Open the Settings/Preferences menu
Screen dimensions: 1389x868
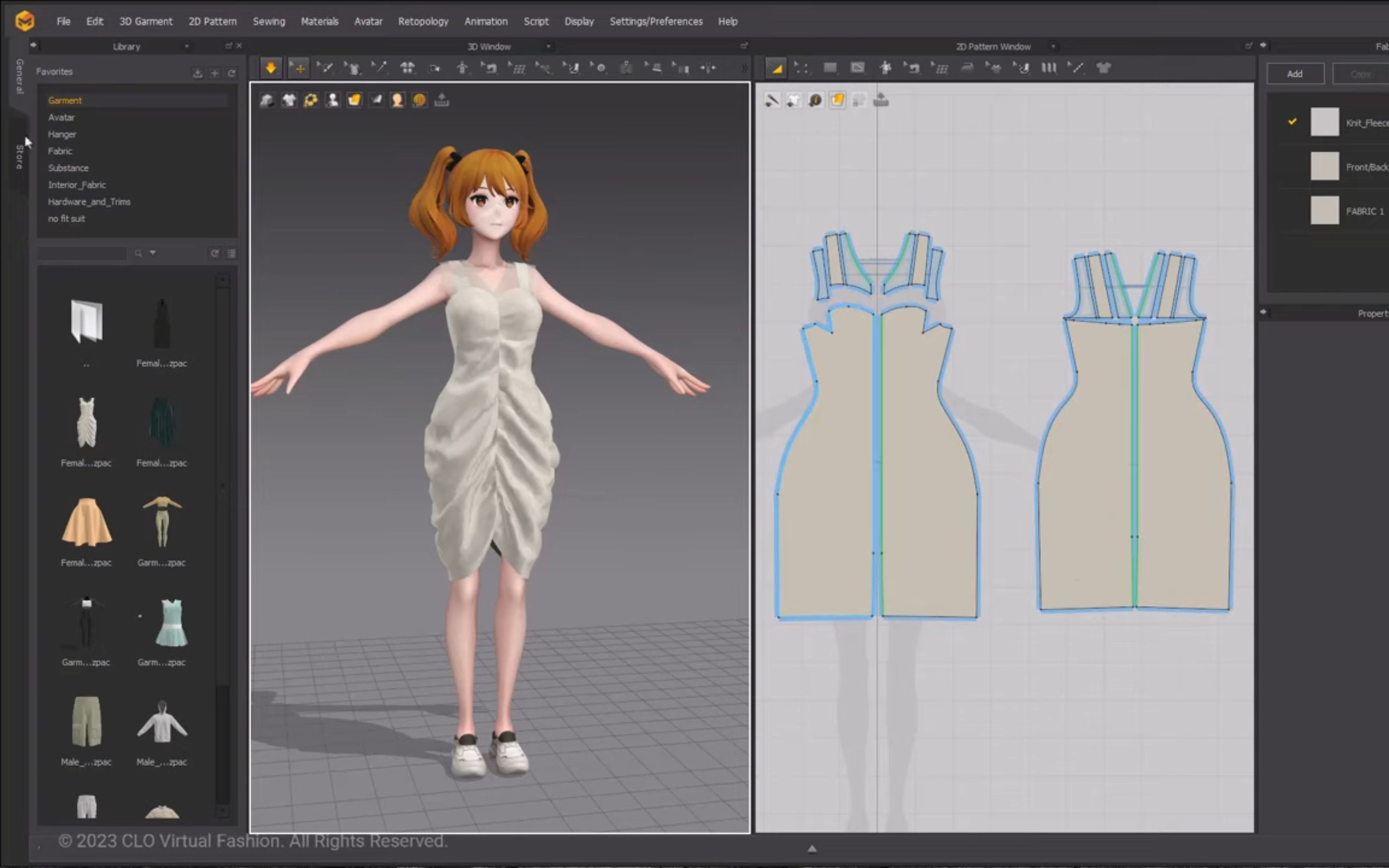click(x=656, y=21)
